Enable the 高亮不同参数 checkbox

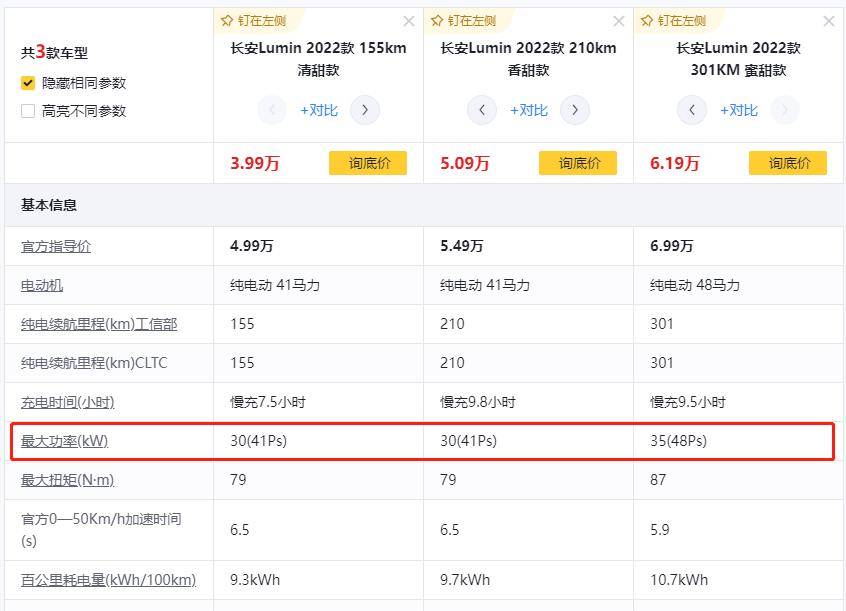tap(28, 111)
